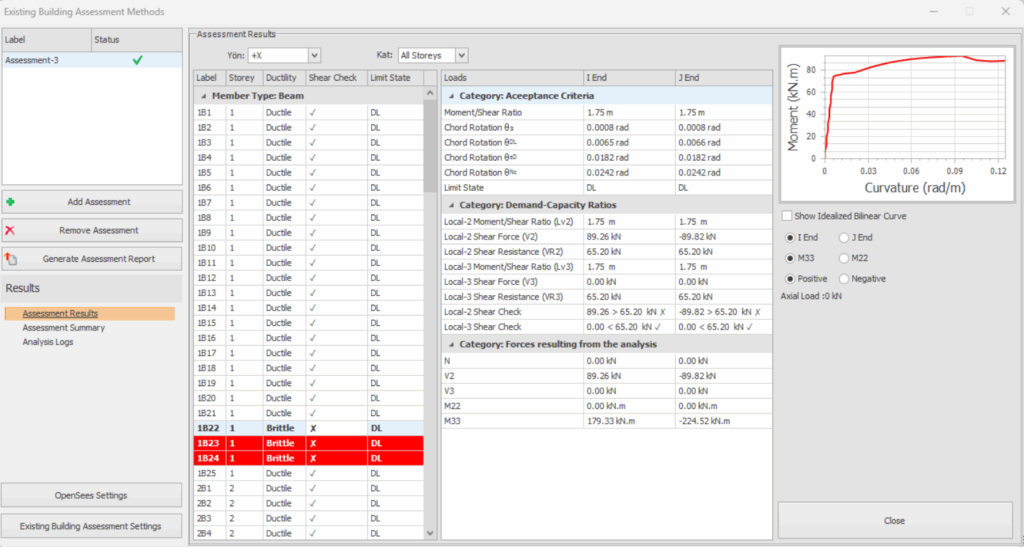Open Analysis Logs in Results list
1024x548 pixels.
pyautogui.click(x=48, y=342)
